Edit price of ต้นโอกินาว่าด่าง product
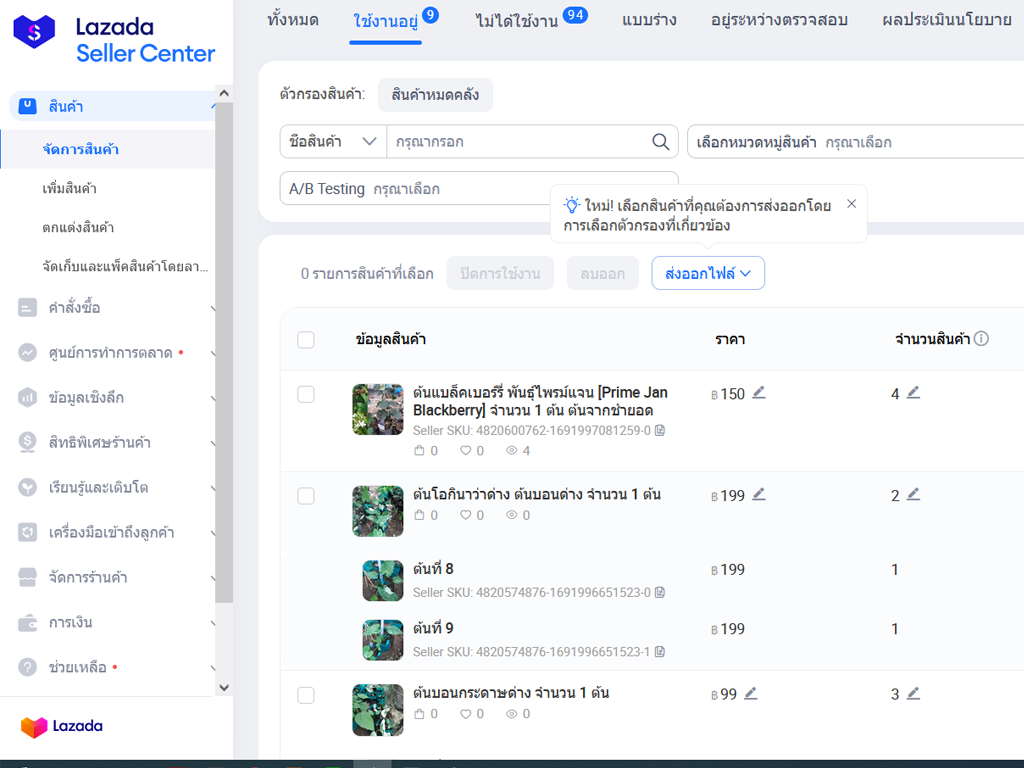The width and height of the screenshot is (1024, 768). click(x=758, y=495)
